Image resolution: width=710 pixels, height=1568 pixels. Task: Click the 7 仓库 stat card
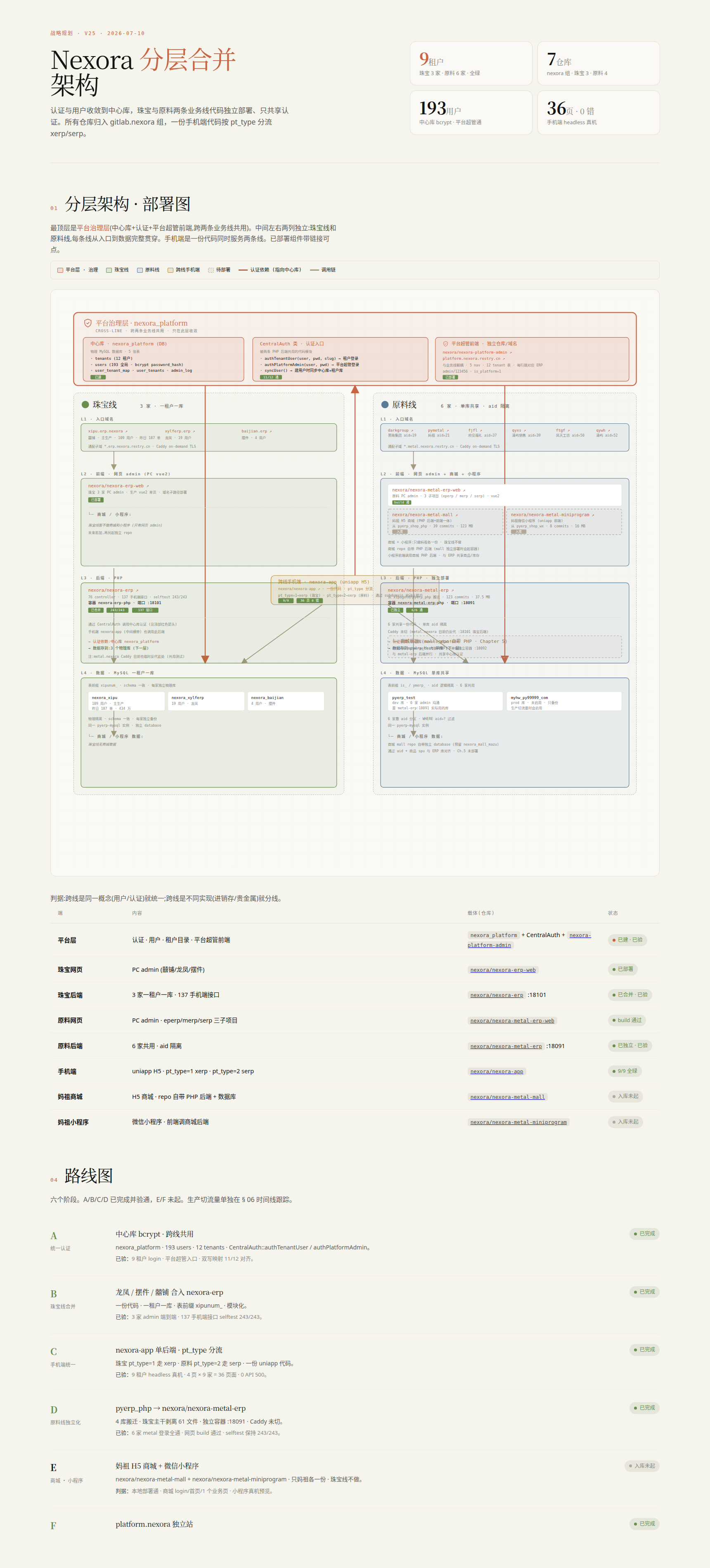[x=599, y=63]
